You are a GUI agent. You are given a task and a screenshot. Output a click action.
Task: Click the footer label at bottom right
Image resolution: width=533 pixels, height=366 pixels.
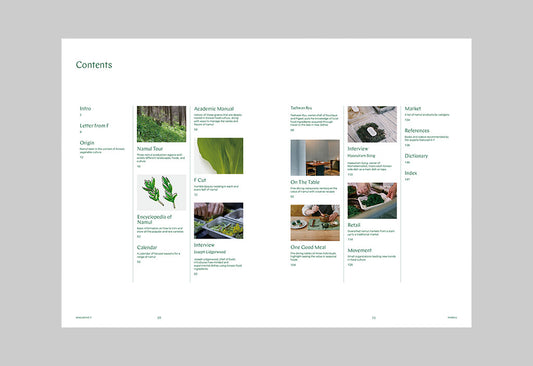(x=452, y=317)
